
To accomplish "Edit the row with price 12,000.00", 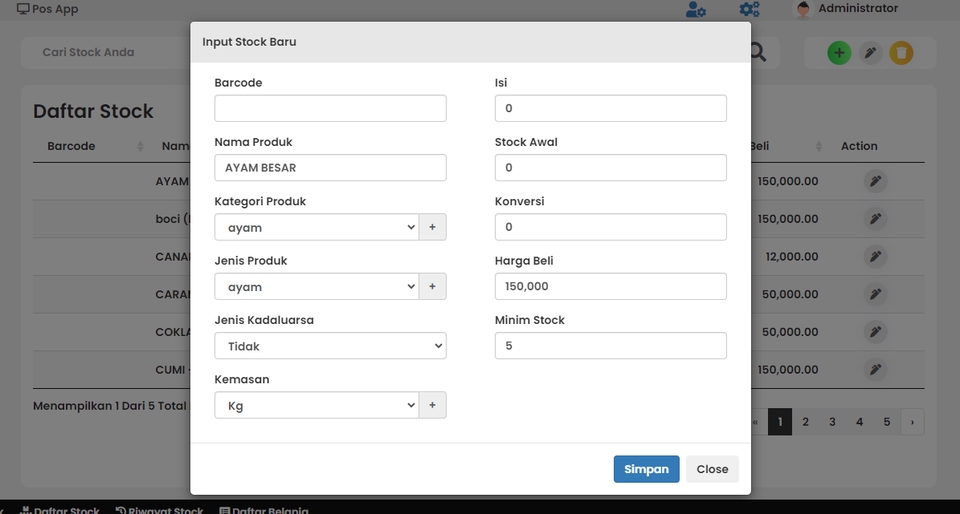I will pyautogui.click(x=876, y=256).
